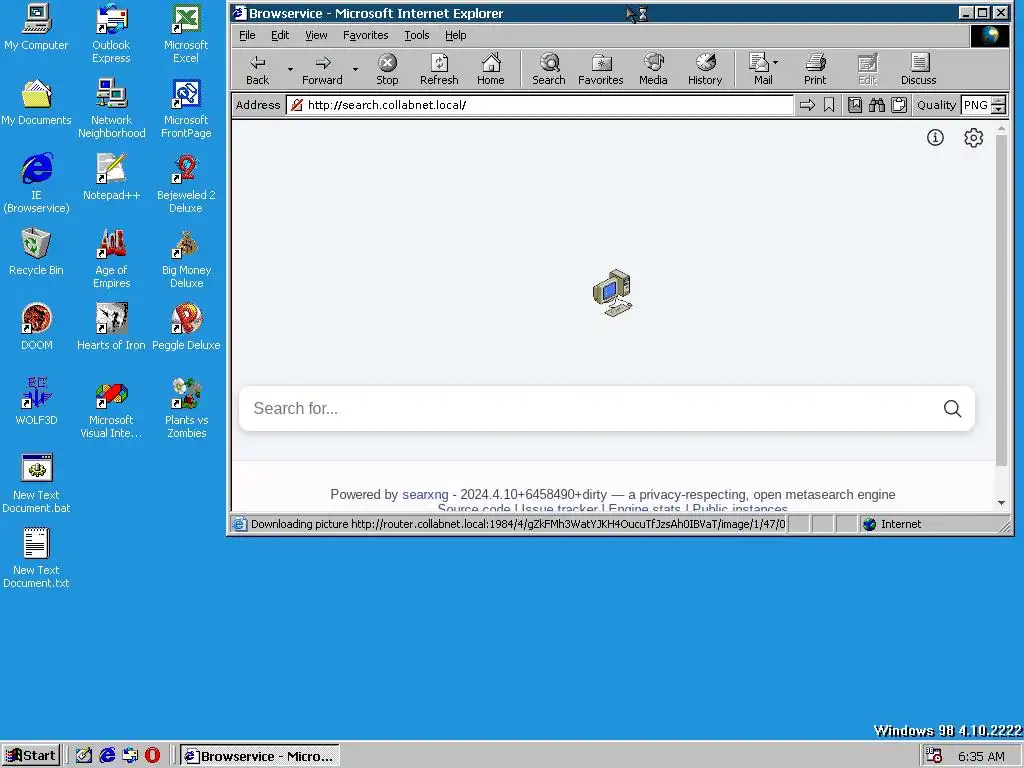Increase Quality with the up stepper

[x=999, y=101]
